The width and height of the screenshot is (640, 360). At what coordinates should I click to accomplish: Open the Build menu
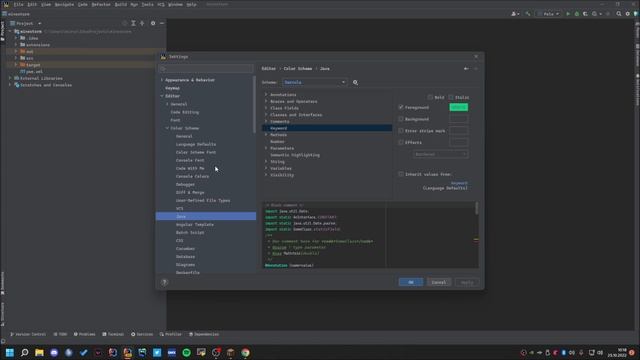[x=121, y=4]
